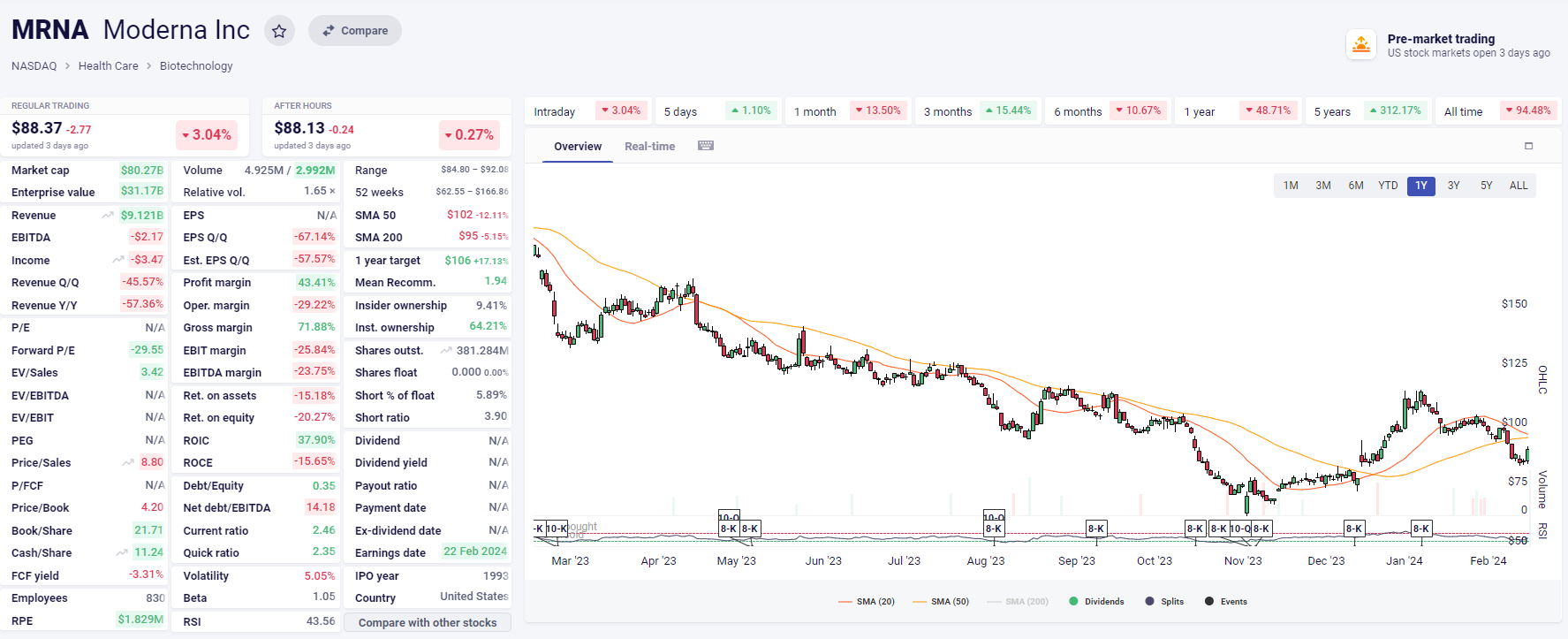Open the keyboard shortcuts icon beside Real-time
The width and height of the screenshot is (1568, 639).
706,146
